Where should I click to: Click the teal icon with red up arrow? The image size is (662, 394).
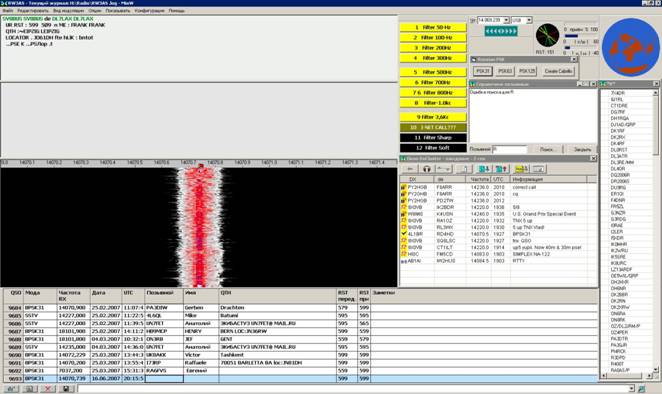501,169
